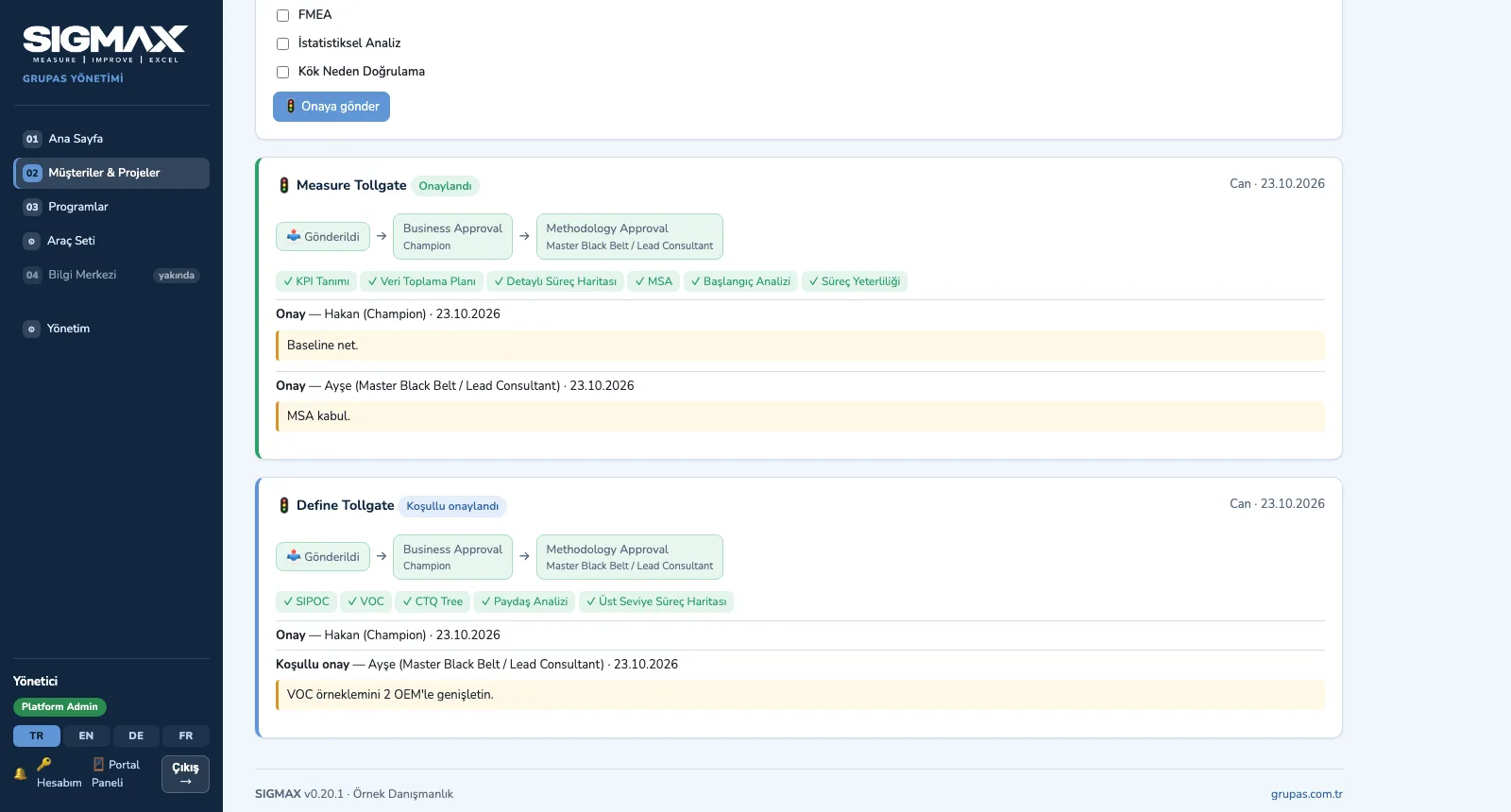The width and height of the screenshot is (1511, 812).
Task: Click Gönderildi inbox icon in Measure Tollgate
Action: pyautogui.click(x=294, y=236)
